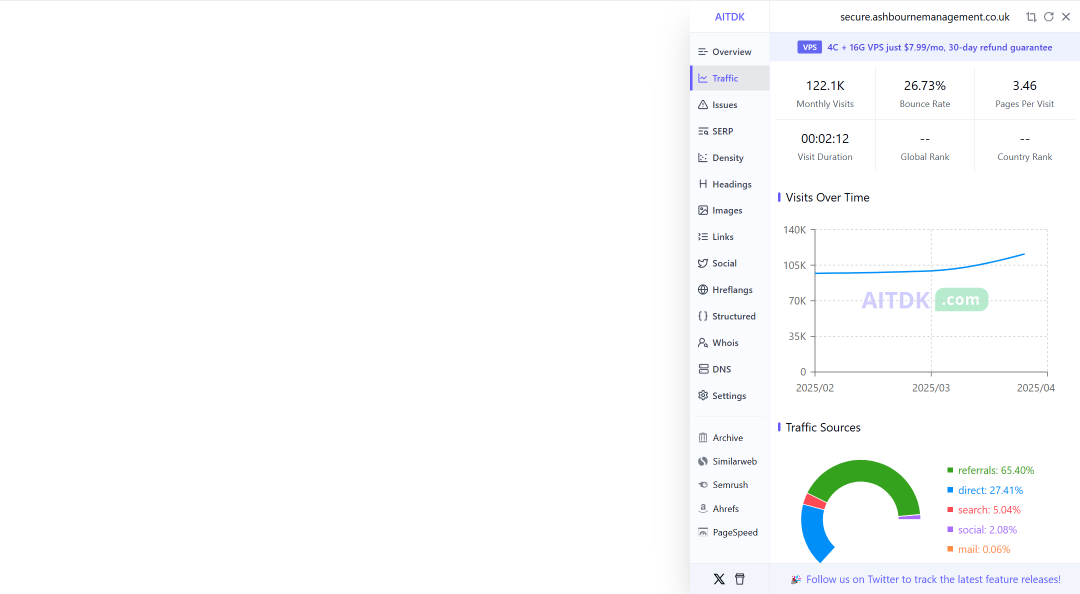The image size is (1080, 594).
Task: Click the Issues warning triangle icon
Action: point(703,105)
